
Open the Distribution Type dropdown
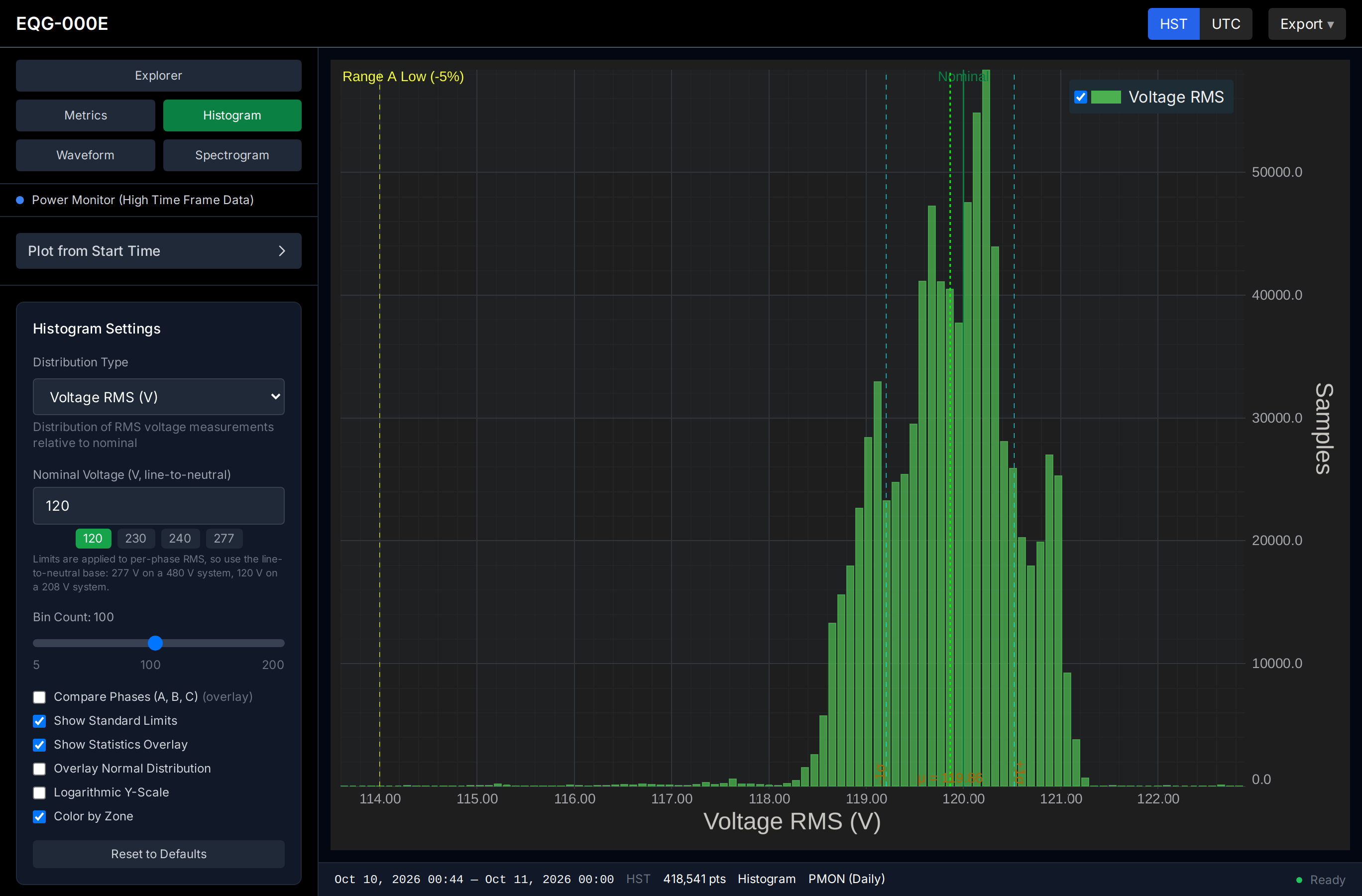[158, 397]
